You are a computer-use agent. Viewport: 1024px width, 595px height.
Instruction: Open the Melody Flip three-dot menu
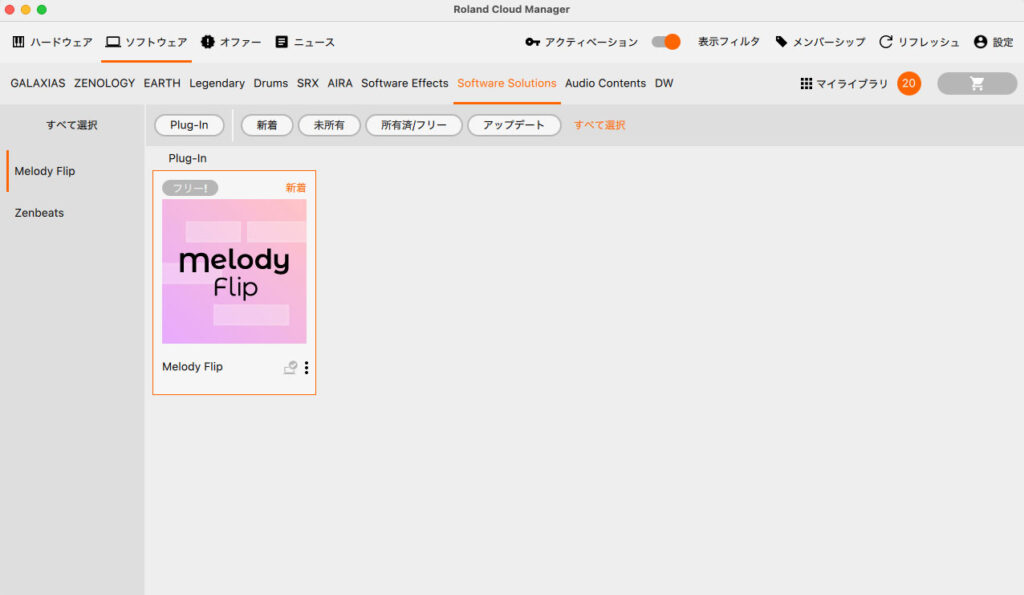click(x=306, y=368)
